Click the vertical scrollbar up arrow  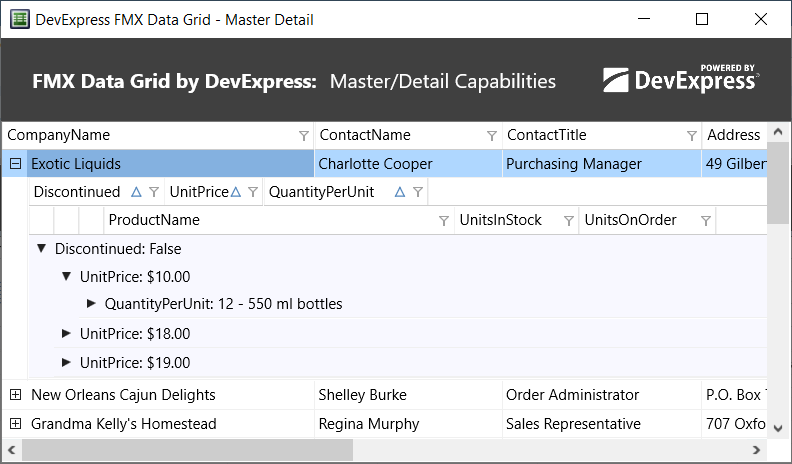coord(778,132)
